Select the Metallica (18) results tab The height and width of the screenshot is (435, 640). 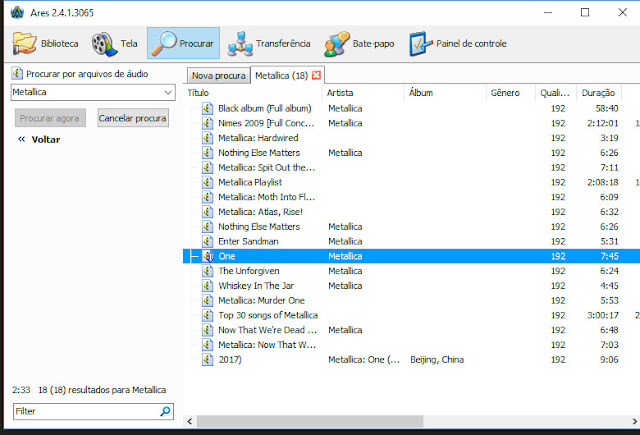point(281,75)
